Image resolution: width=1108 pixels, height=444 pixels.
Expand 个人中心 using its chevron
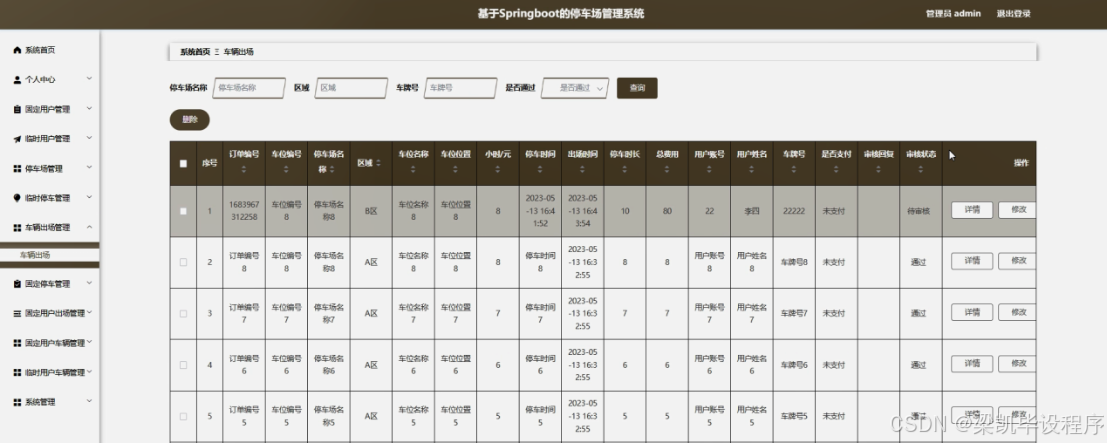[89, 79]
